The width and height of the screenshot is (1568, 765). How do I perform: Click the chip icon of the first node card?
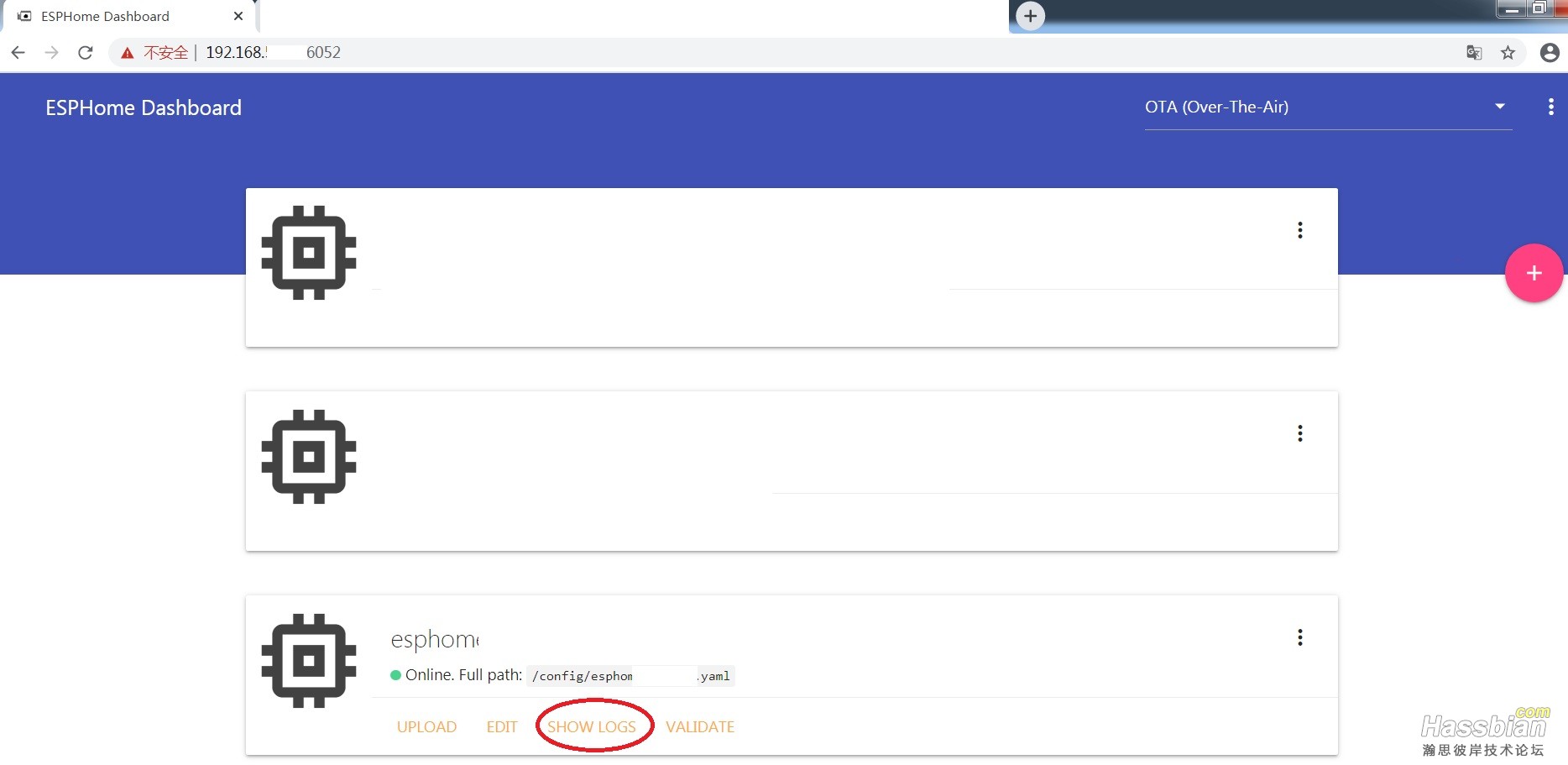tap(309, 253)
